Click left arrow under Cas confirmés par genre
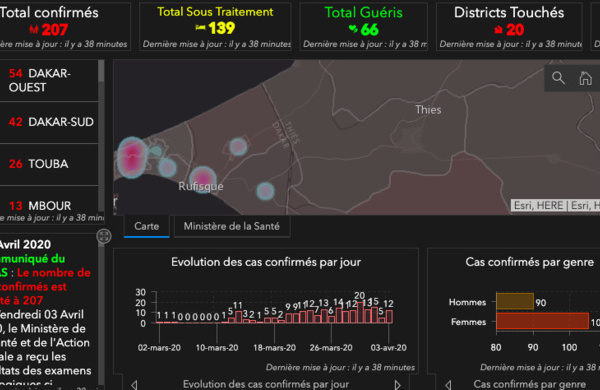The image size is (600, 390). coord(448,385)
